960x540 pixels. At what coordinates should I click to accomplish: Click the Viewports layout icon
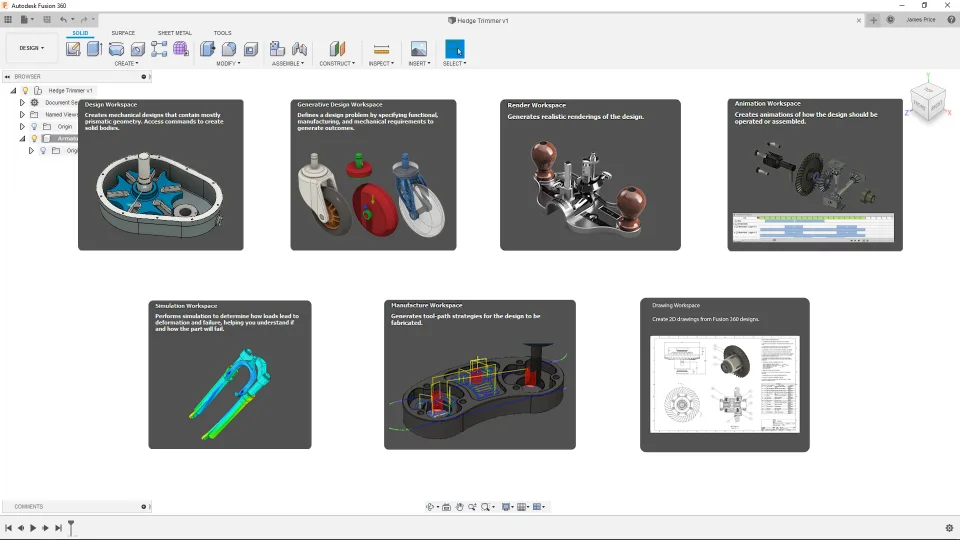click(x=537, y=507)
